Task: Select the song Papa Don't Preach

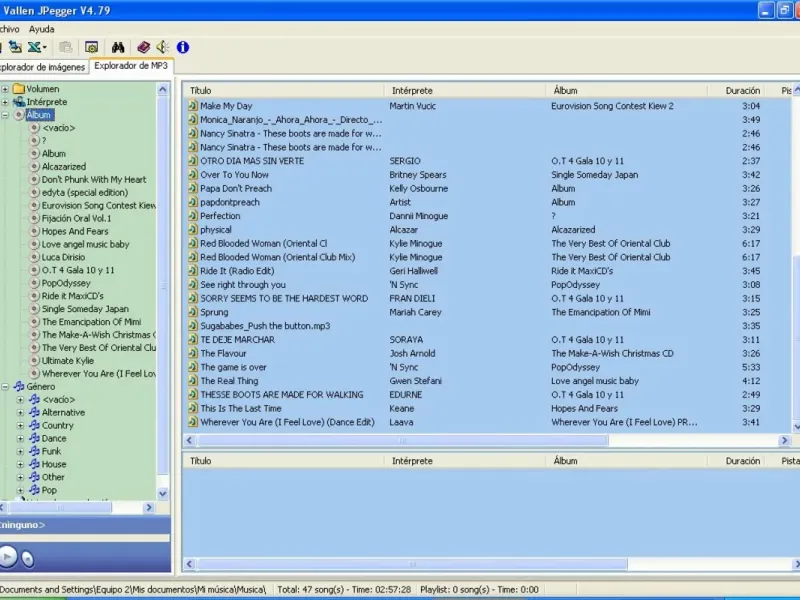Action: tap(235, 188)
